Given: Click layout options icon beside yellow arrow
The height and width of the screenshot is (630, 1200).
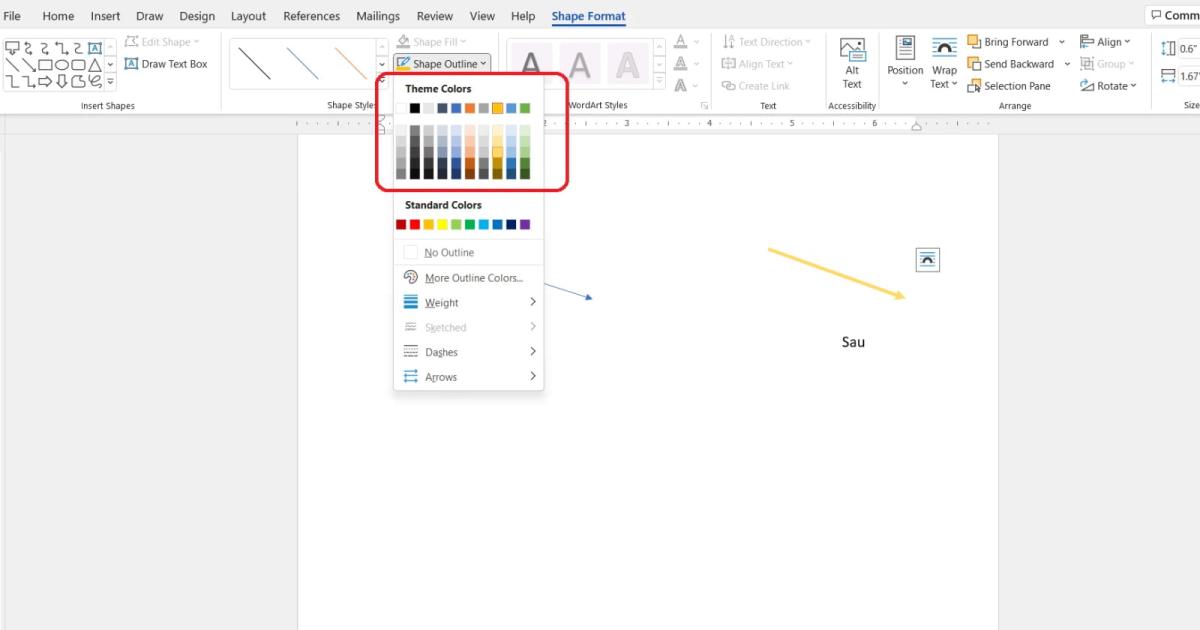Looking at the screenshot, I should point(928,260).
